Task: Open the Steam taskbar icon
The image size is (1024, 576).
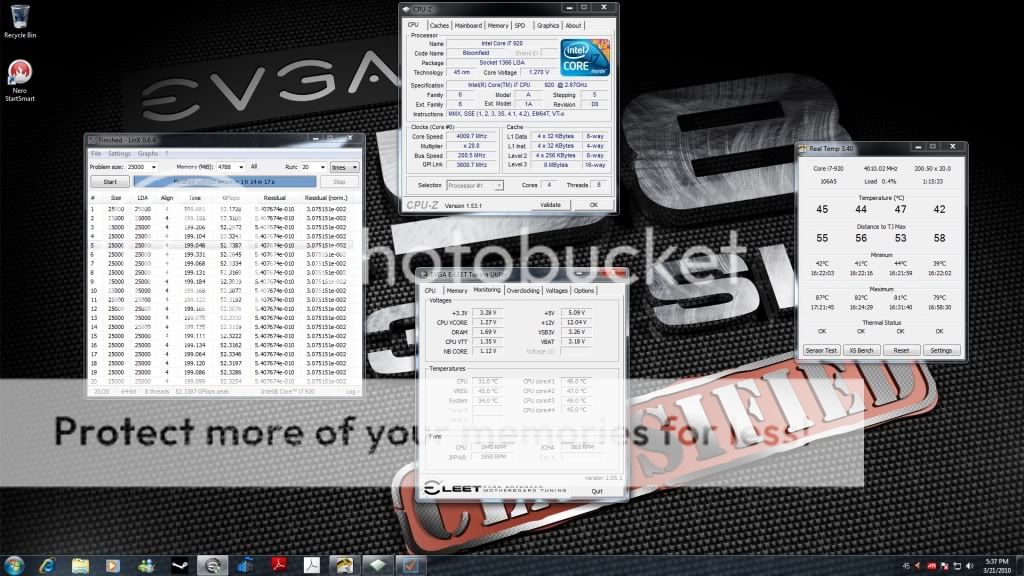Action: point(179,565)
